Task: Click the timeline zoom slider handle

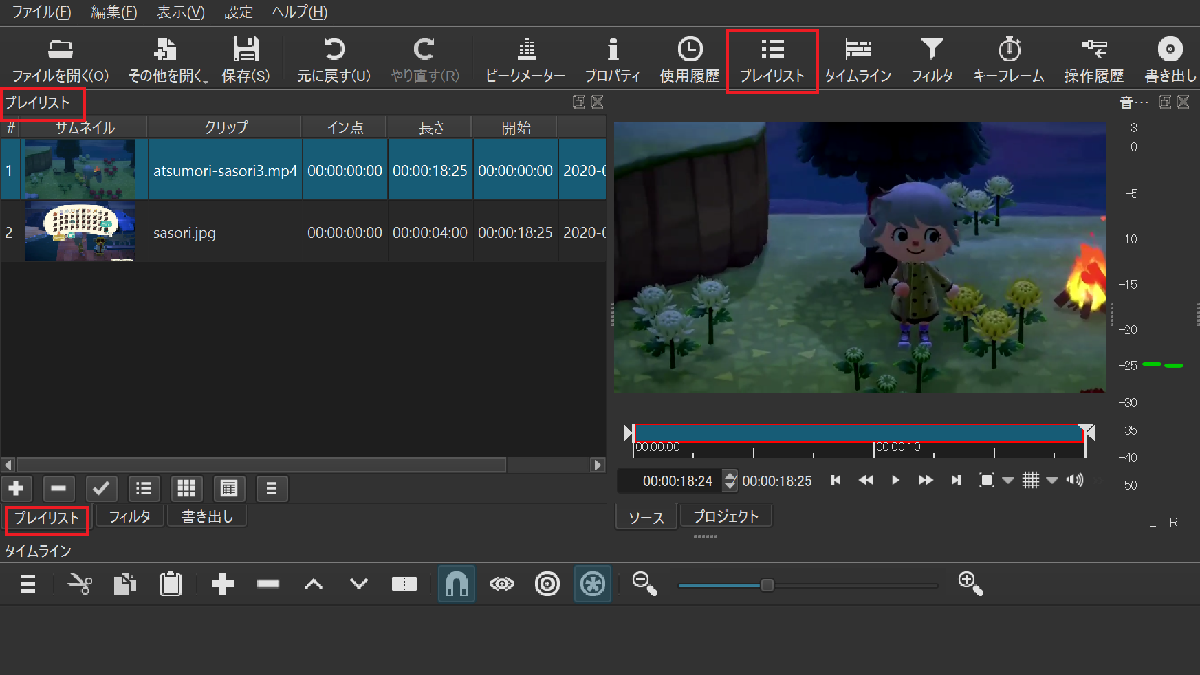Action: tap(767, 585)
